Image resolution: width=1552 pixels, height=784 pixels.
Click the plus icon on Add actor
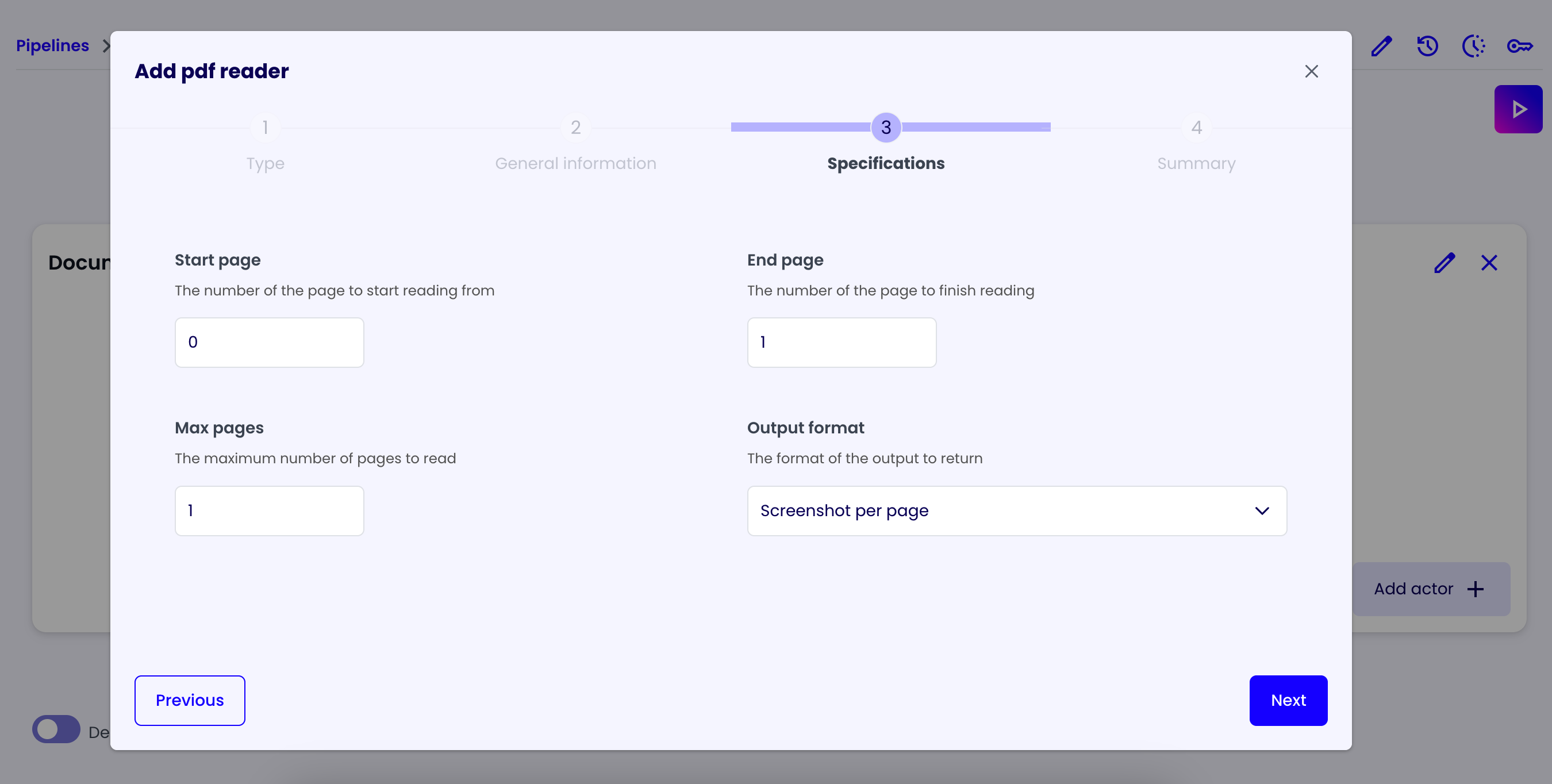[1475, 589]
